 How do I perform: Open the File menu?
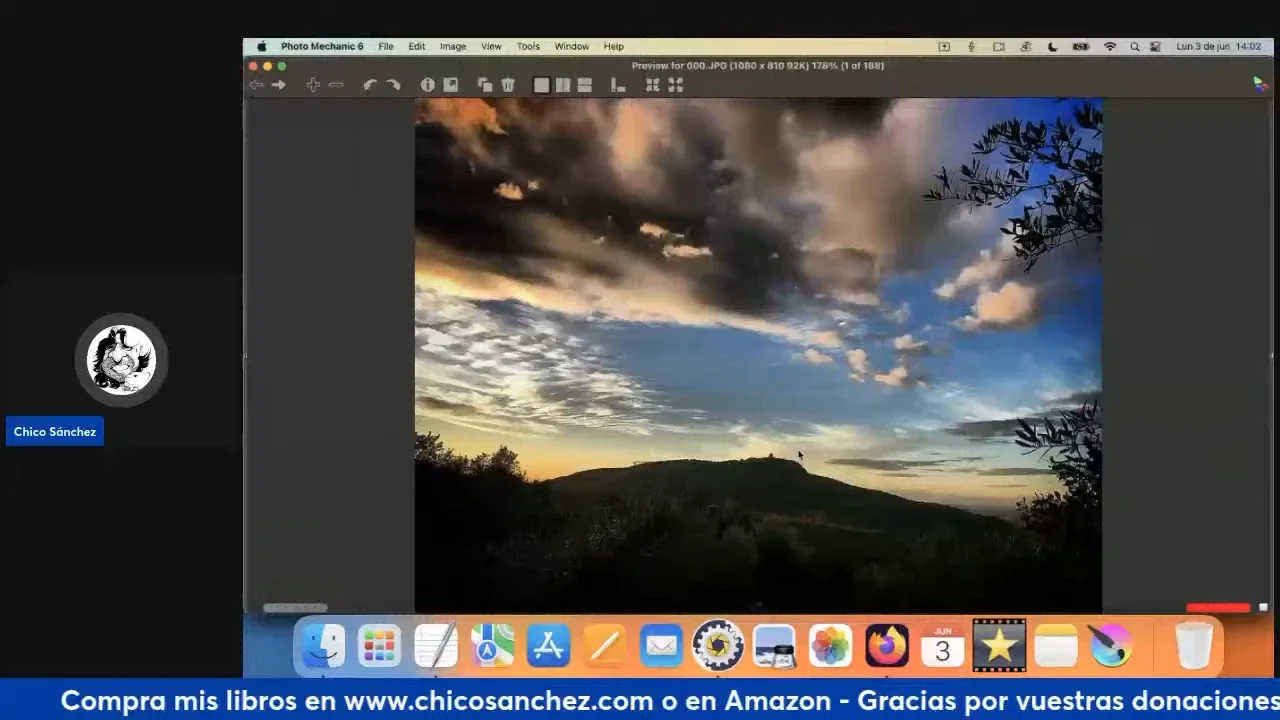386,46
